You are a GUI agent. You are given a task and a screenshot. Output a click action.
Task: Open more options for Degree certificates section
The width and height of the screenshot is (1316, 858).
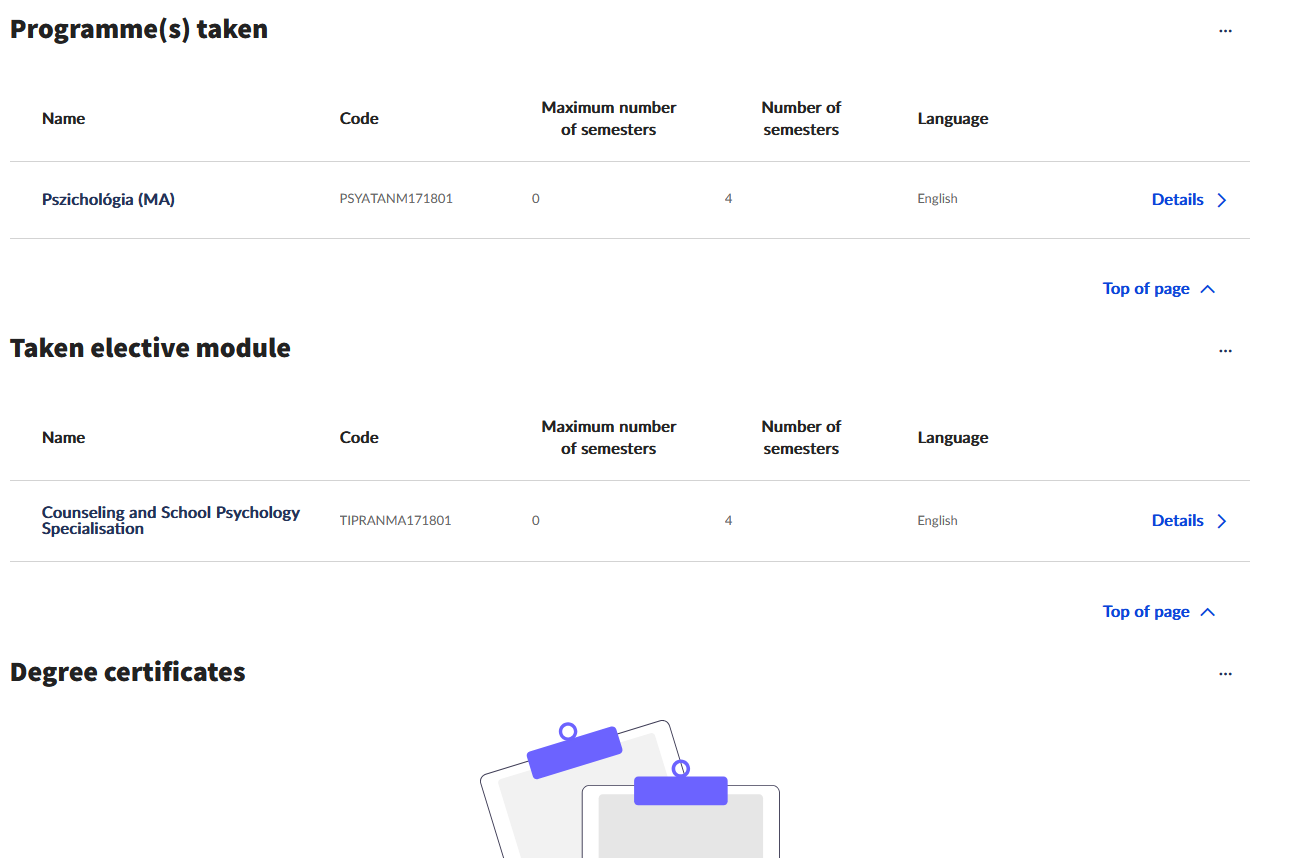click(1225, 674)
